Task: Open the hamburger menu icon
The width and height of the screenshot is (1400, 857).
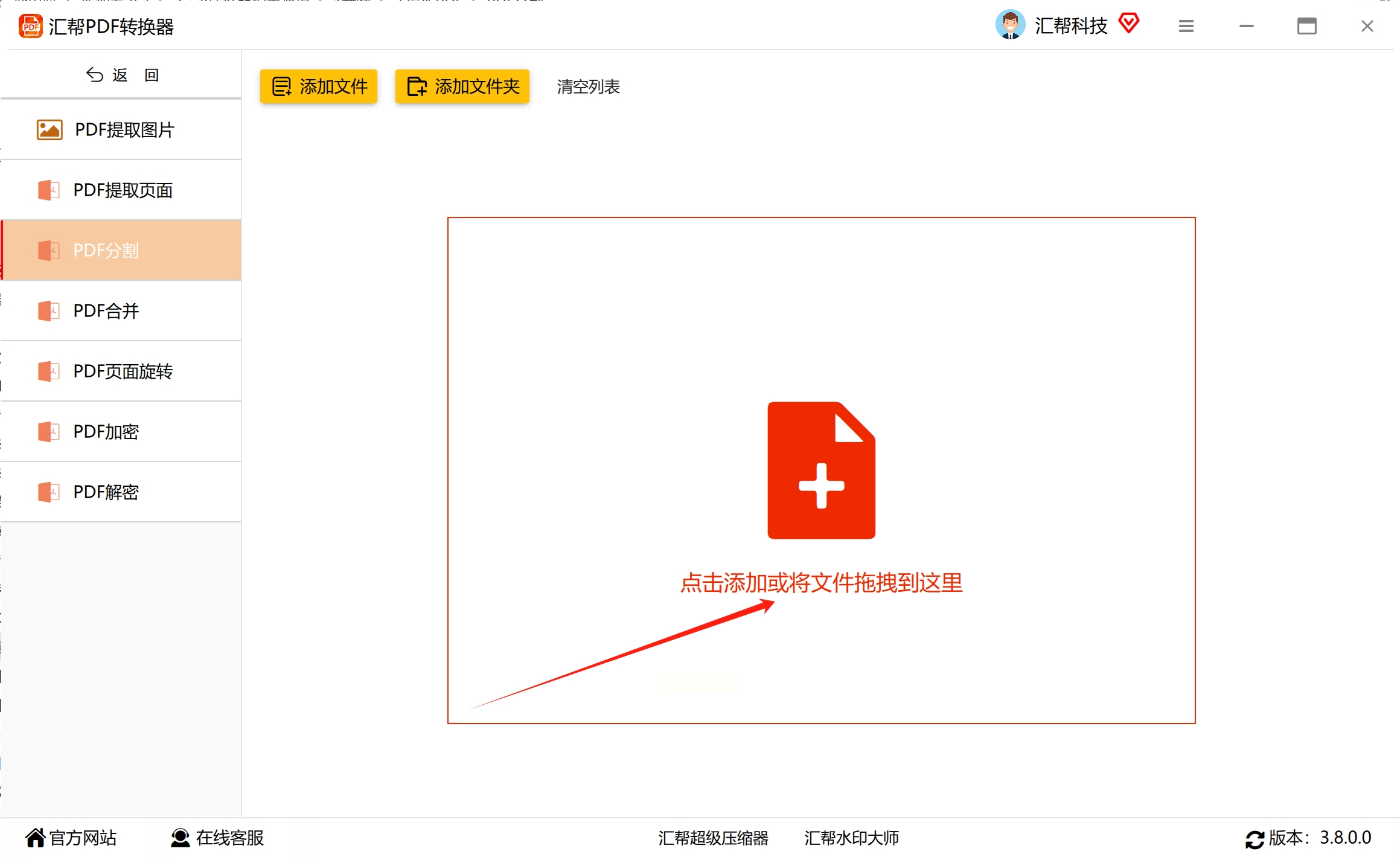Action: click(1186, 26)
